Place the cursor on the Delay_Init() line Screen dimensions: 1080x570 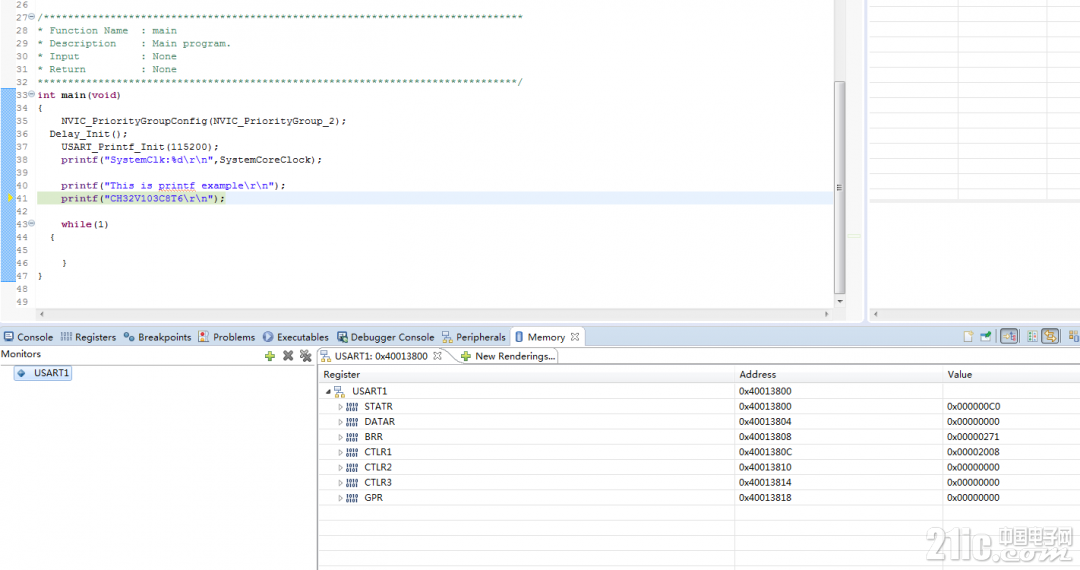pos(88,134)
